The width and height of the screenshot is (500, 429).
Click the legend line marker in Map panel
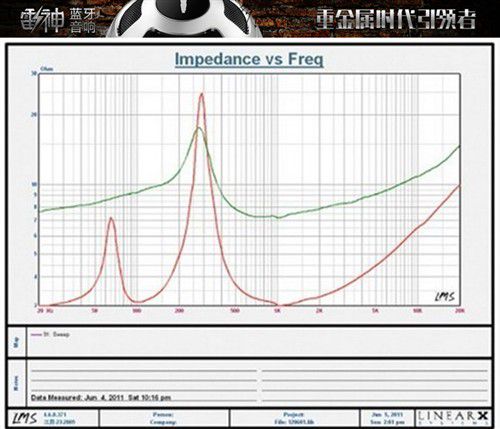coord(36,334)
